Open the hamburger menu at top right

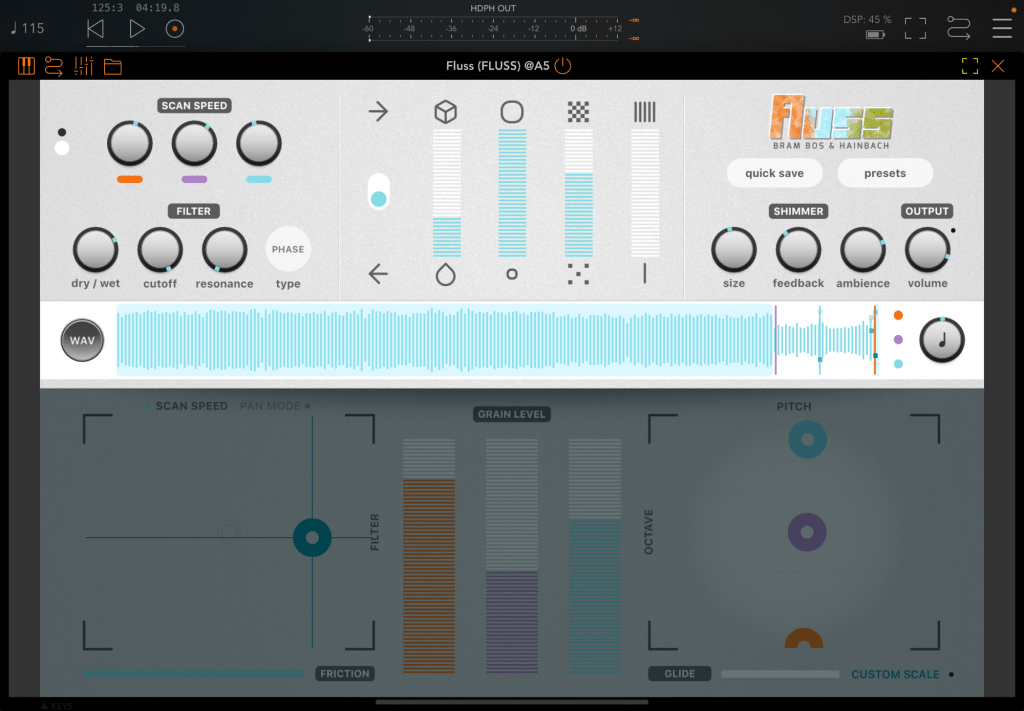1001,28
